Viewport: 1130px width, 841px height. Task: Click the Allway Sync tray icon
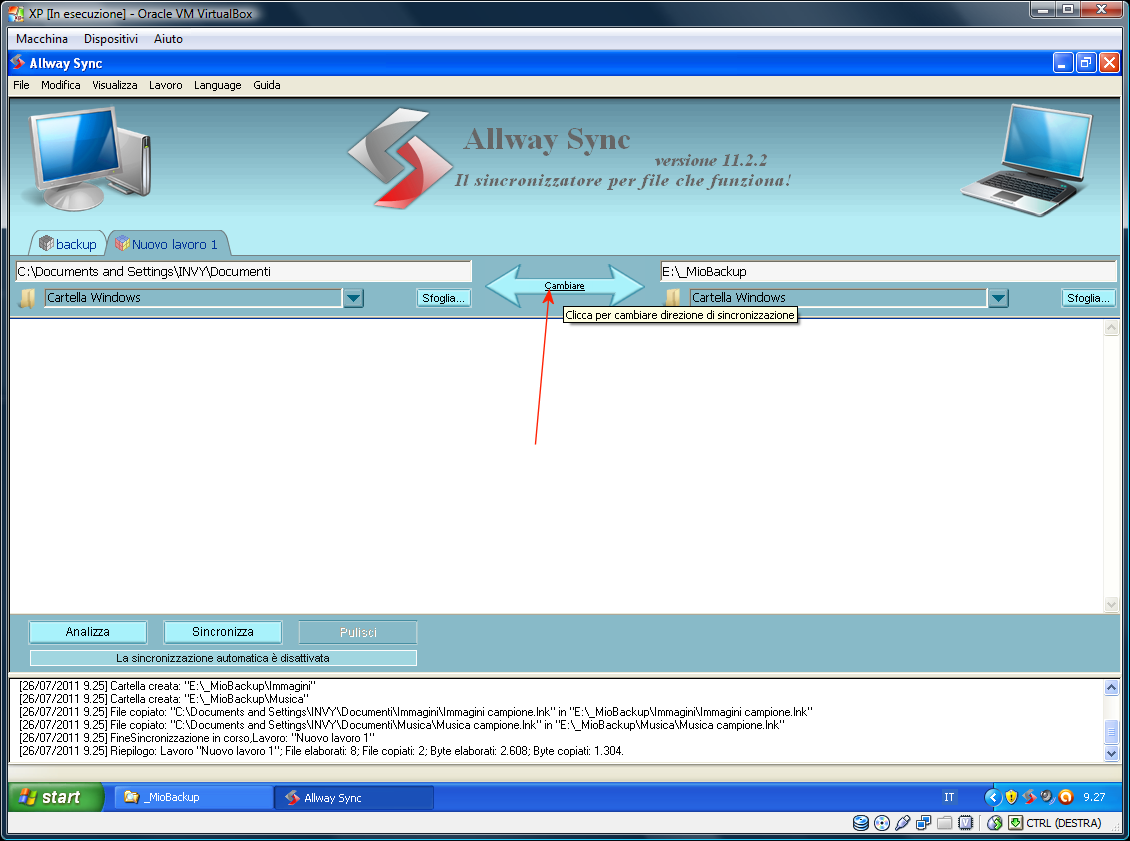[1029, 797]
